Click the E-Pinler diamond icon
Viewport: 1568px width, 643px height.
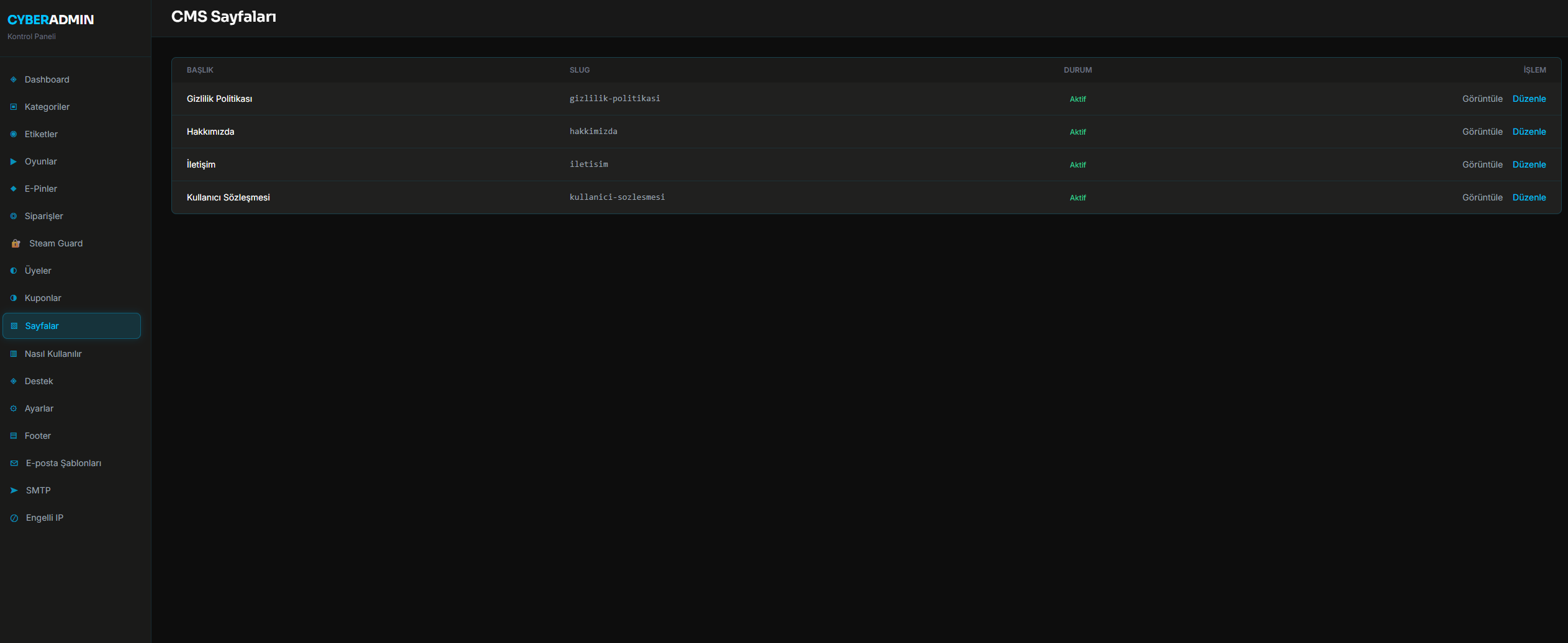pos(14,189)
